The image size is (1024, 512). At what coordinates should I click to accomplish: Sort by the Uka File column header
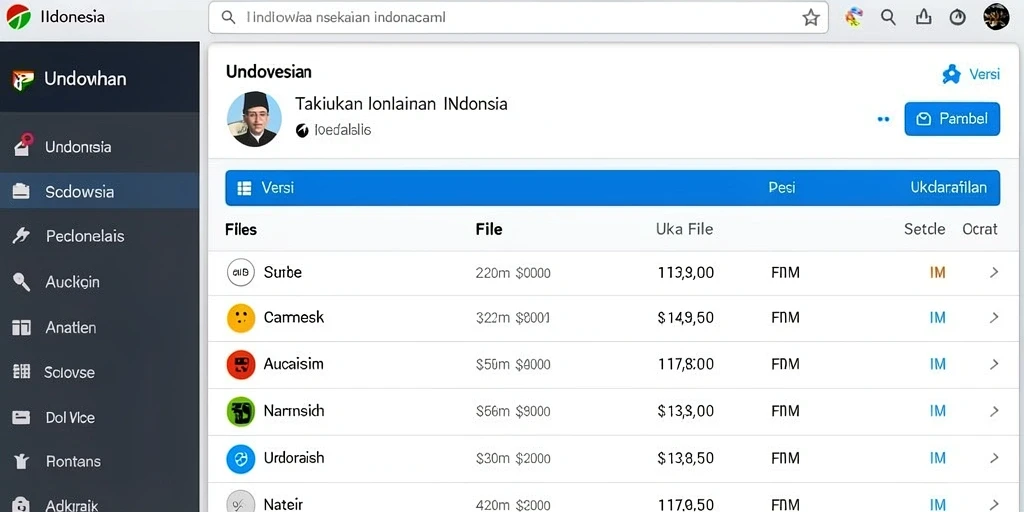(684, 229)
